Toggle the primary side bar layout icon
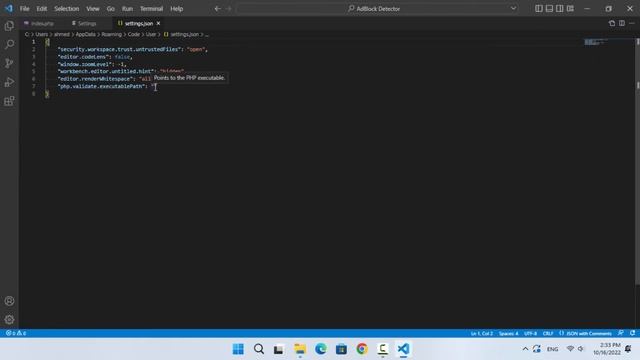The height and width of the screenshot is (360, 640). 539,9
